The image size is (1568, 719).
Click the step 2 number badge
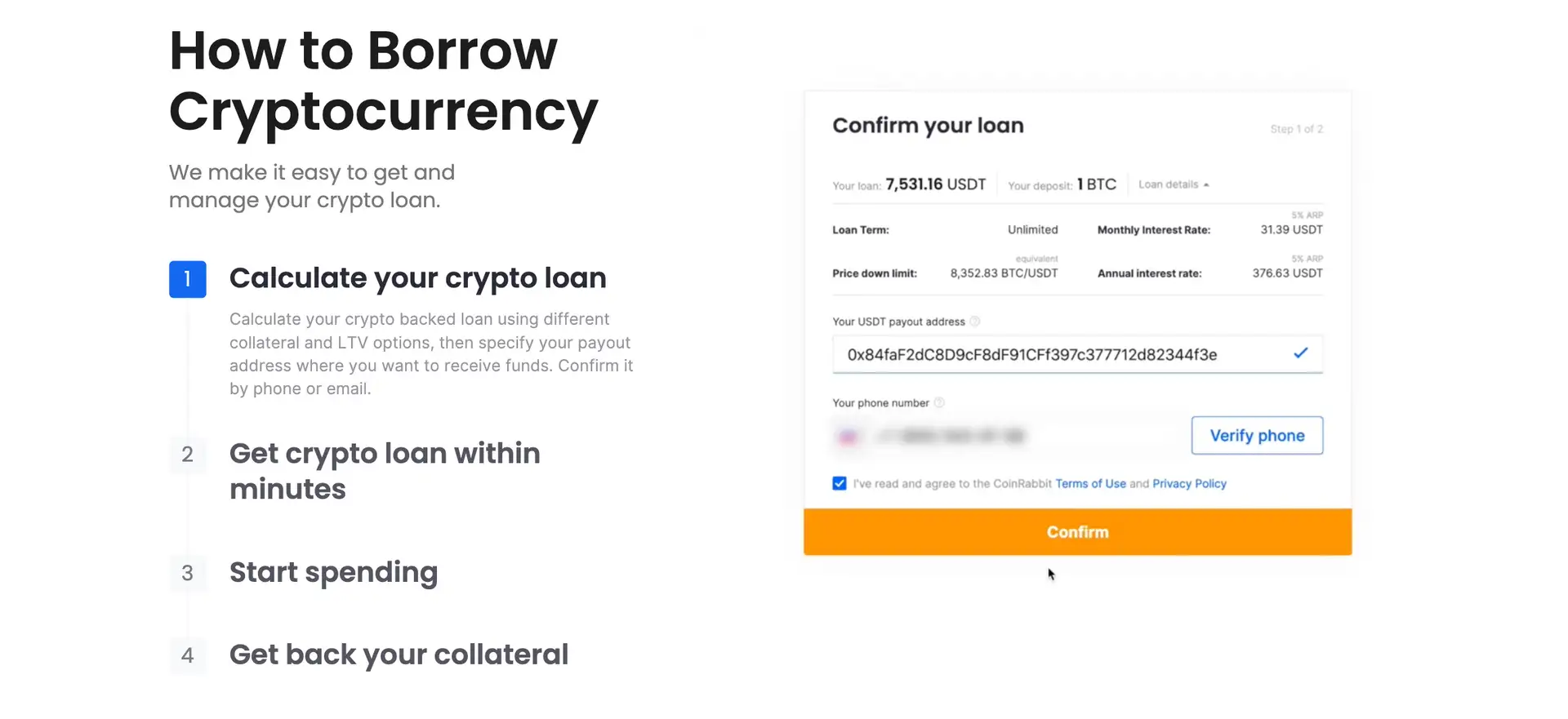tap(187, 455)
